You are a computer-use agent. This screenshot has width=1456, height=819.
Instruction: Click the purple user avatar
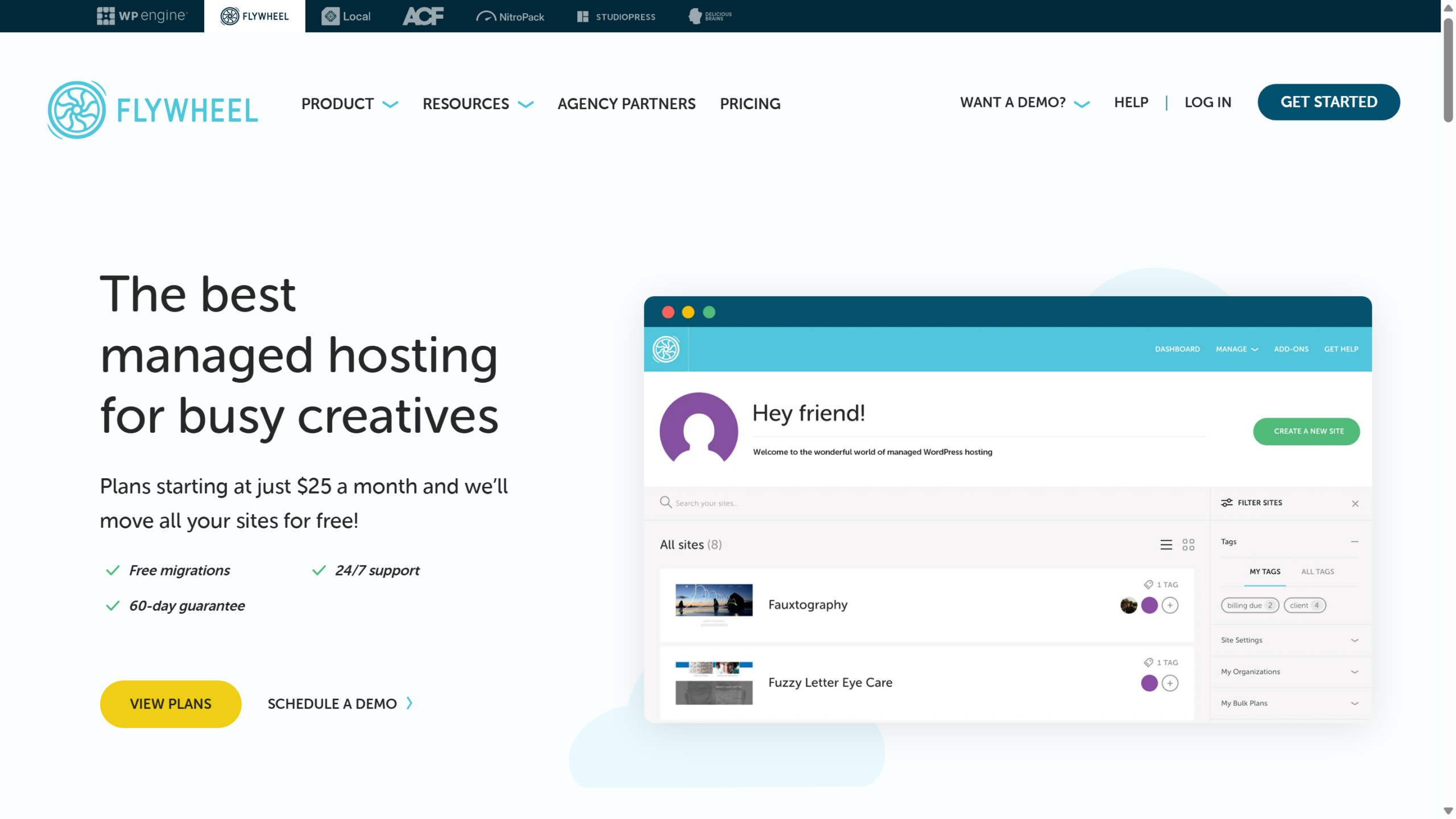pos(698,427)
